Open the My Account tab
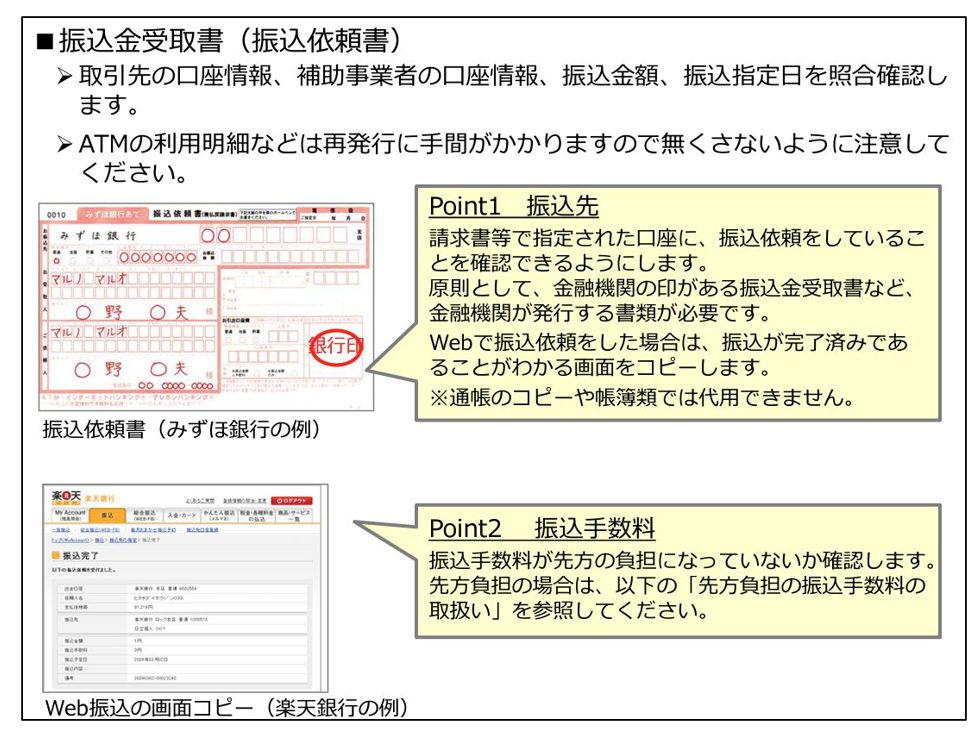This screenshot has width=972, height=729. coord(69,515)
